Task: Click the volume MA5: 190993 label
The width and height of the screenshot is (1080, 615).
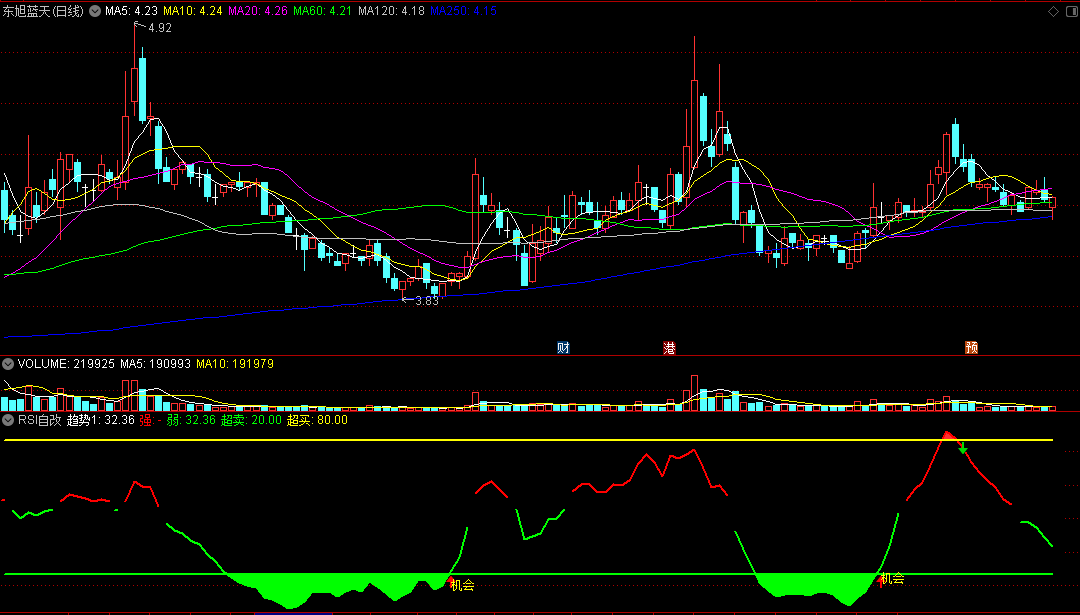Action: click(x=155, y=363)
